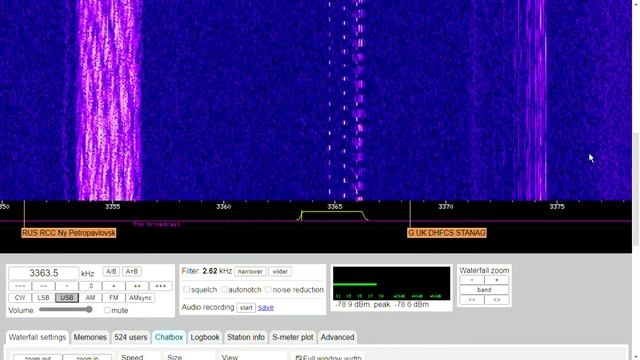The width and height of the screenshot is (640, 360).
Task: Zoom in the waterfall with plus button
Action: [497, 280]
